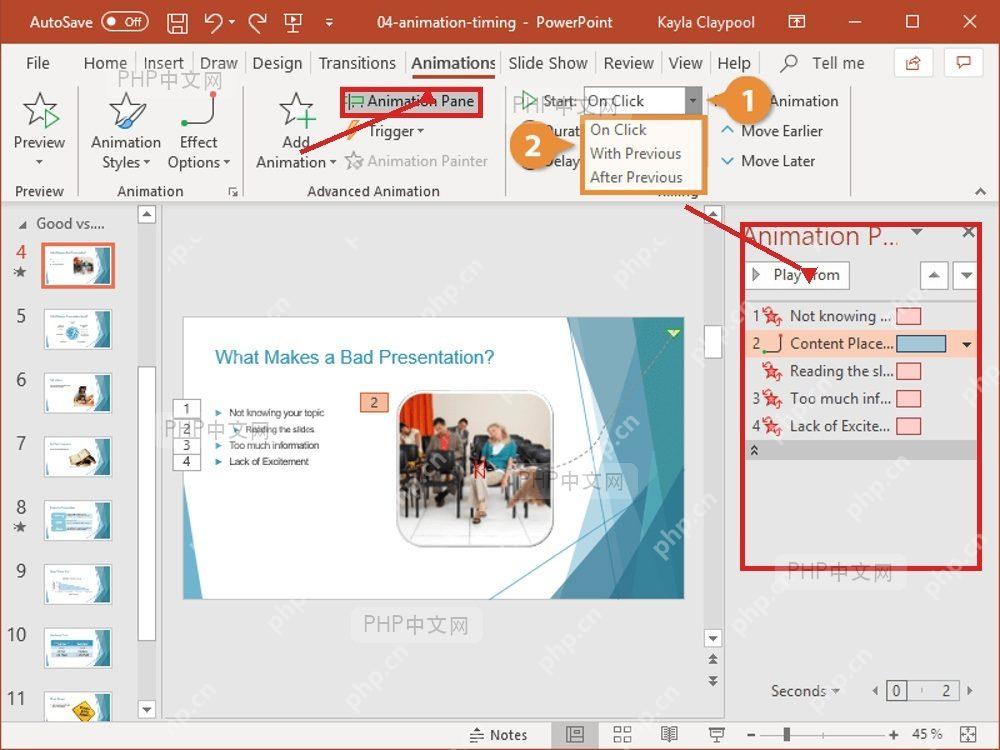The image size is (1000, 750).
Task: Move animation up arrow in pane
Action: point(934,276)
